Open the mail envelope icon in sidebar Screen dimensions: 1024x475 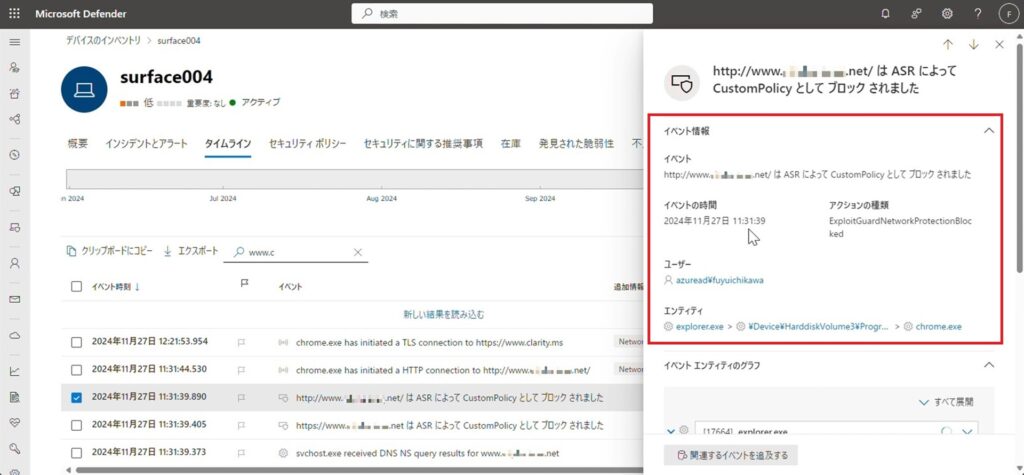tap(14, 299)
